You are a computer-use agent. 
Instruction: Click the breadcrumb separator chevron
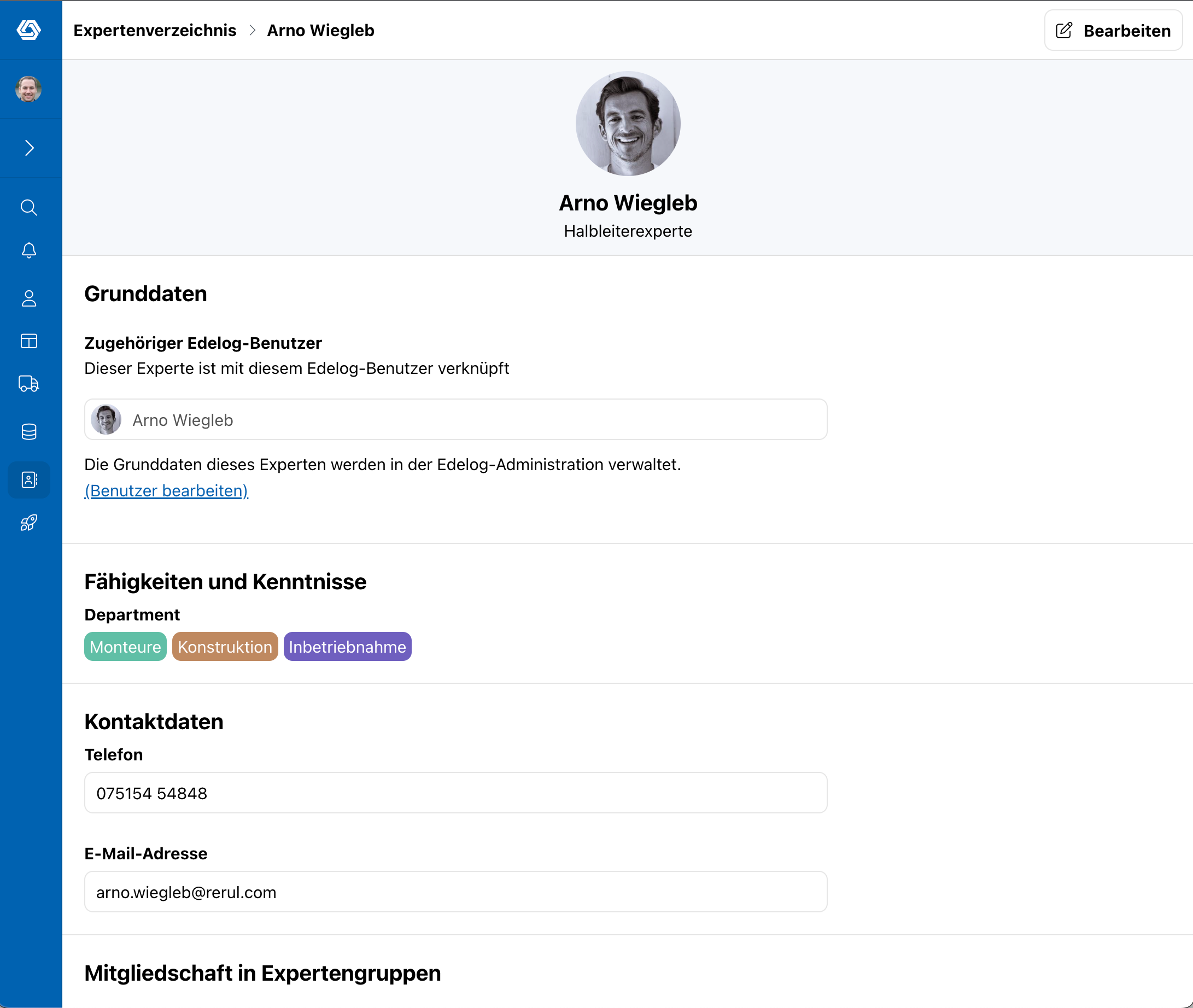pos(252,30)
